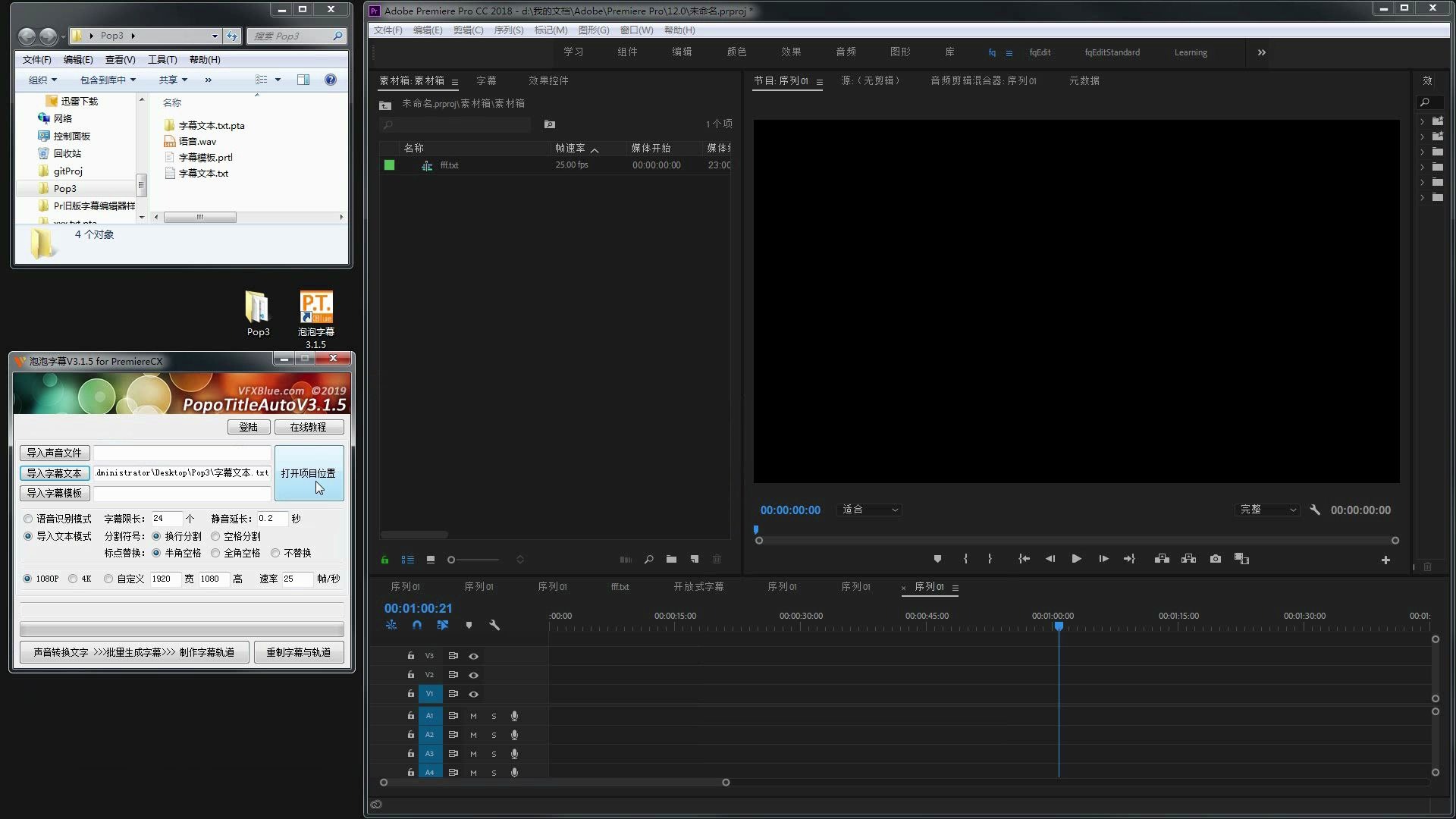Open Explorer organize dropdown
The height and width of the screenshot is (819, 1456).
[x=42, y=80]
